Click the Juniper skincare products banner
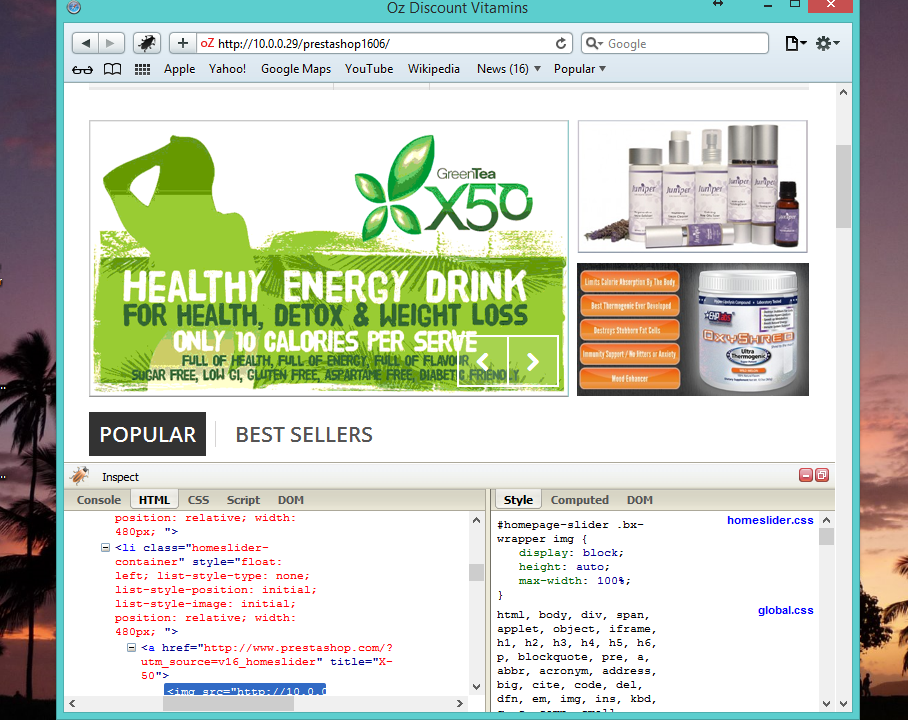The image size is (908, 720). tap(693, 187)
